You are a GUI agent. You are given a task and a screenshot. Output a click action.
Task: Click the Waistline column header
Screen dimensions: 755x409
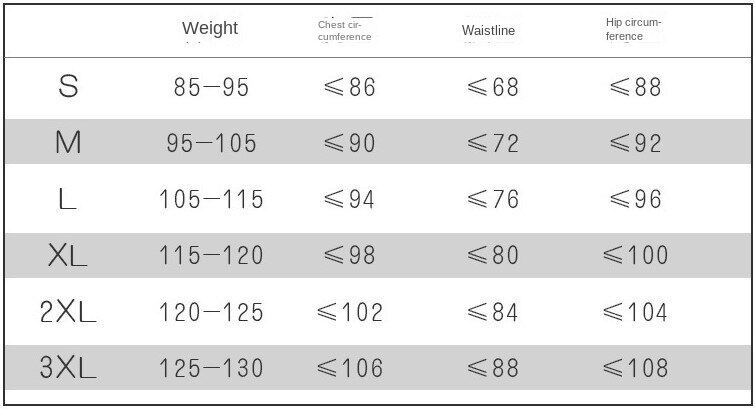(488, 30)
